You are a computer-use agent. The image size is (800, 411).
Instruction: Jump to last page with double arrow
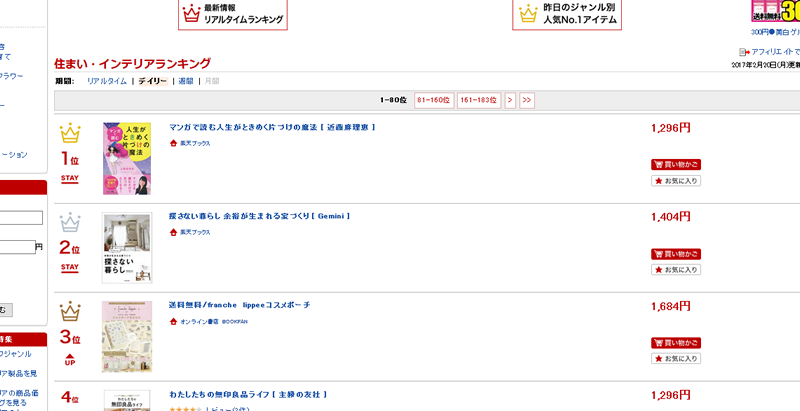tap(527, 100)
